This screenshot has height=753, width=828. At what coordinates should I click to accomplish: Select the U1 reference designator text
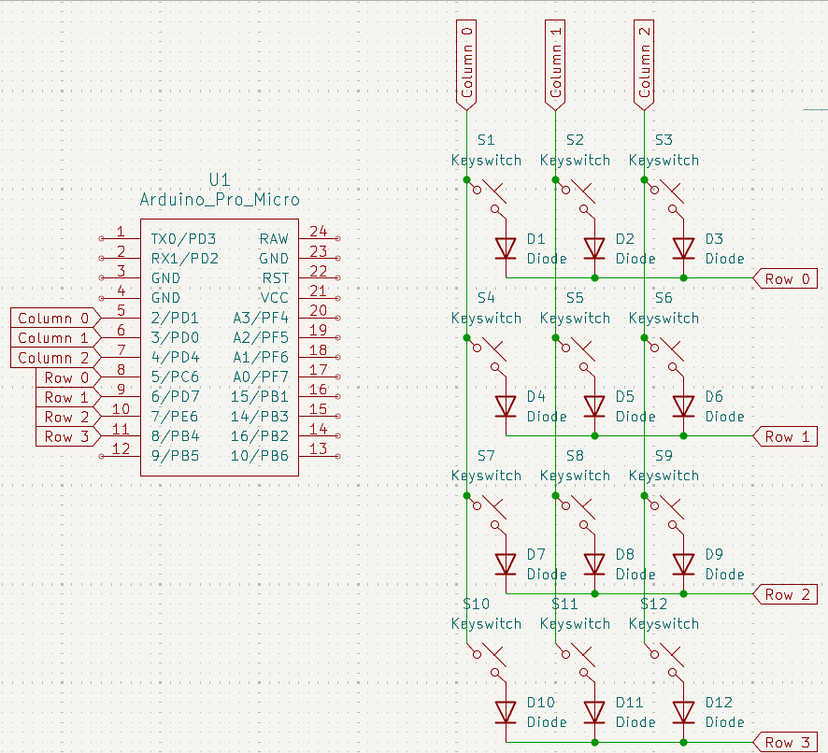tap(219, 179)
